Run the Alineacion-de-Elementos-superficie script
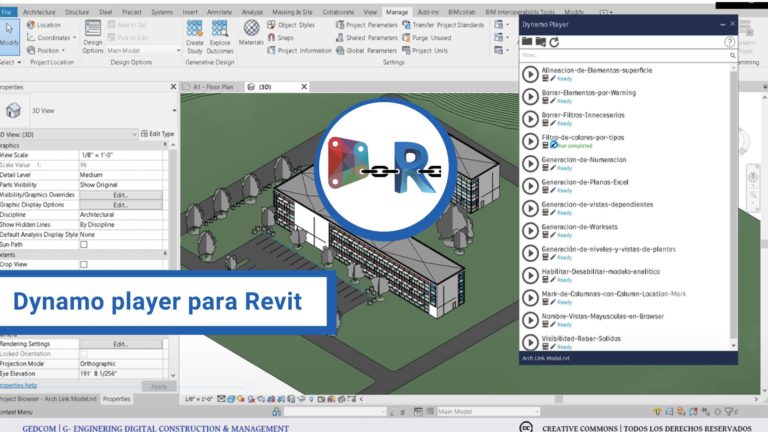 point(530,74)
